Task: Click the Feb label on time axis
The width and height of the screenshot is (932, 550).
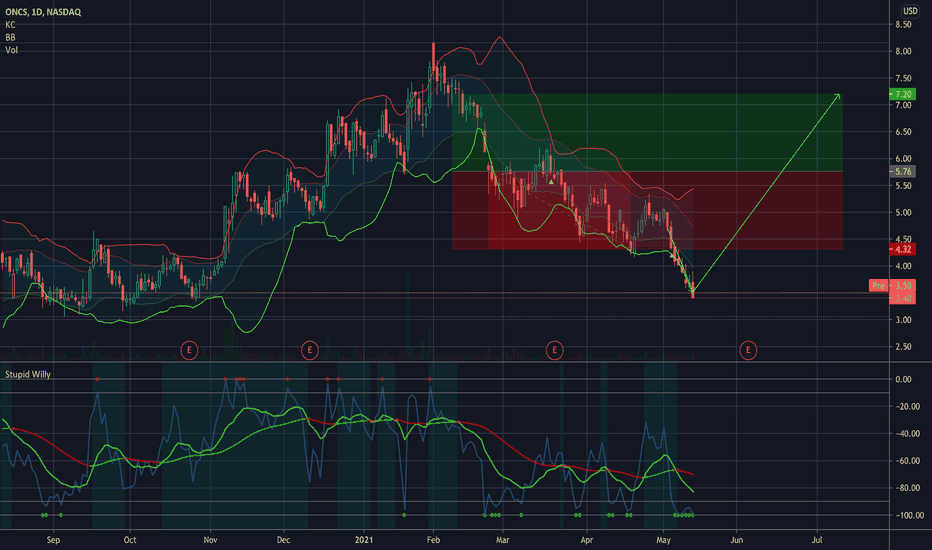Action: (433, 540)
